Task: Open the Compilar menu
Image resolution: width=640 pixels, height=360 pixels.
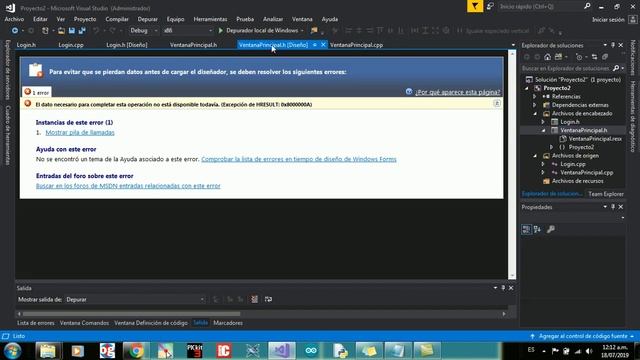Action: tap(117, 19)
